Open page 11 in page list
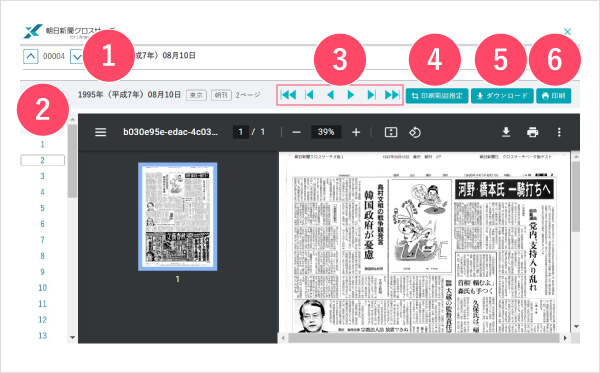The height and width of the screenshot is (373, 600). (42, 304)
